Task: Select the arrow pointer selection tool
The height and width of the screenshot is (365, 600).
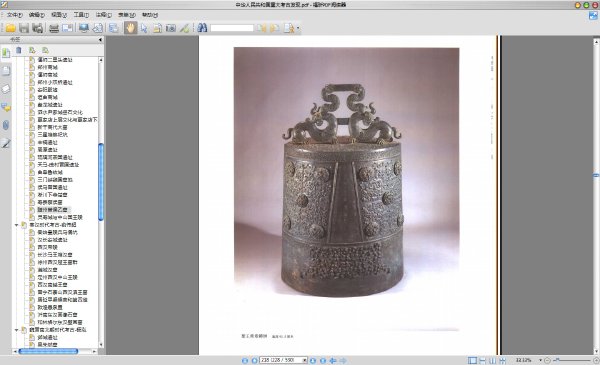Action: 144,28
